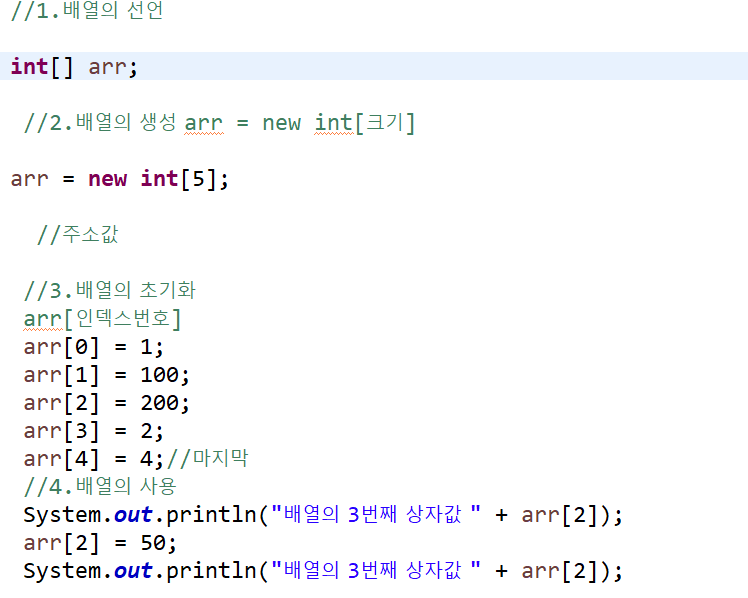This screenshot has height=598, width=748.
Task: Click the line 'arr[1] = 100;'
Action: pyautogui.click(x=106, y=375)
